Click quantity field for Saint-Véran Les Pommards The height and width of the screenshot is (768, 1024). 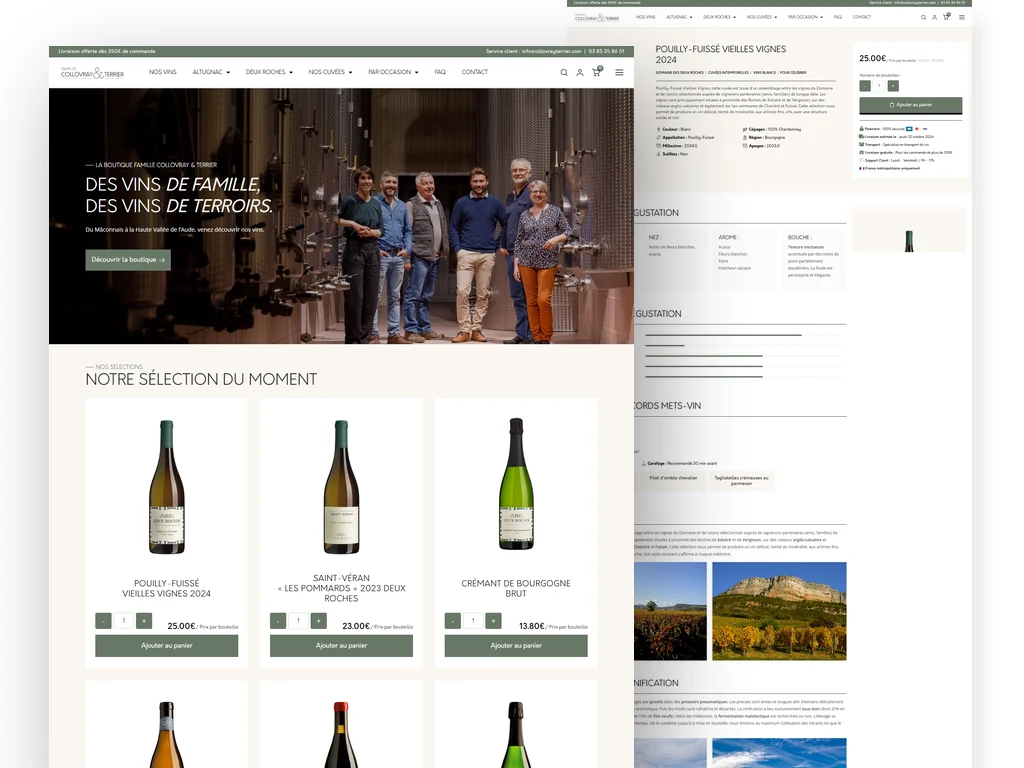pyautogui.click(x=298, y=620)
